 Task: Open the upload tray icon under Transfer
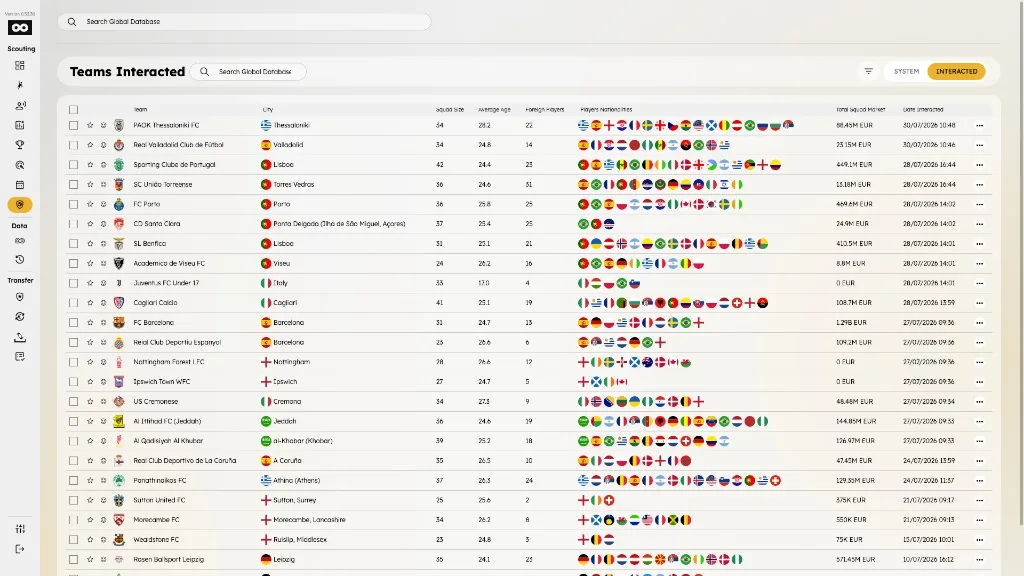click(20, 337)
